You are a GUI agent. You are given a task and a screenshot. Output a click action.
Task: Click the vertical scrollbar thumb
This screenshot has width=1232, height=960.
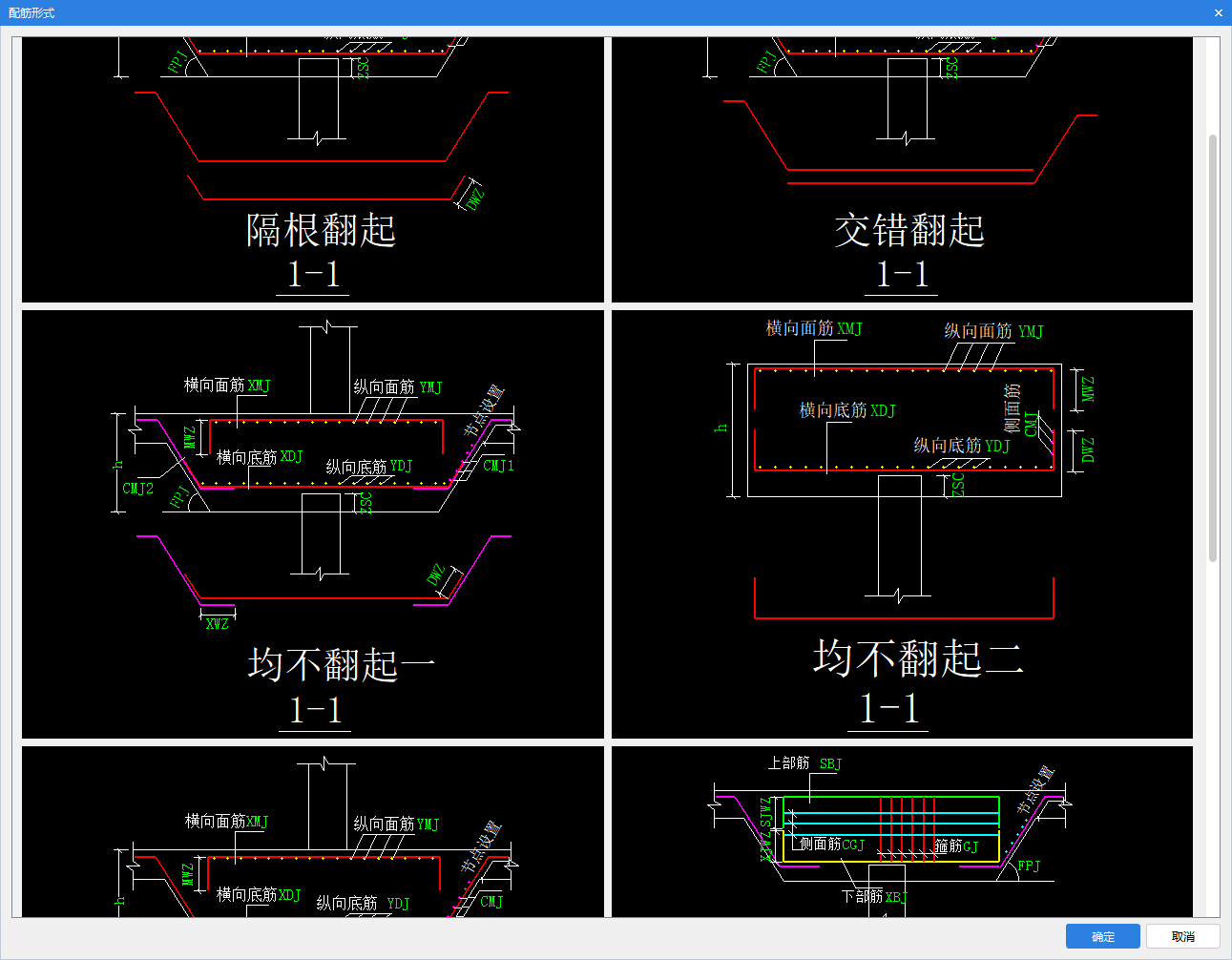pyautogui.click(x=1213, y=348)
